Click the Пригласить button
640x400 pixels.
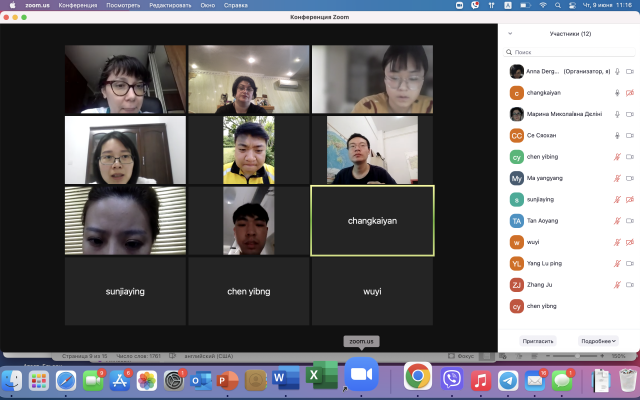click(x=538, y=341)
